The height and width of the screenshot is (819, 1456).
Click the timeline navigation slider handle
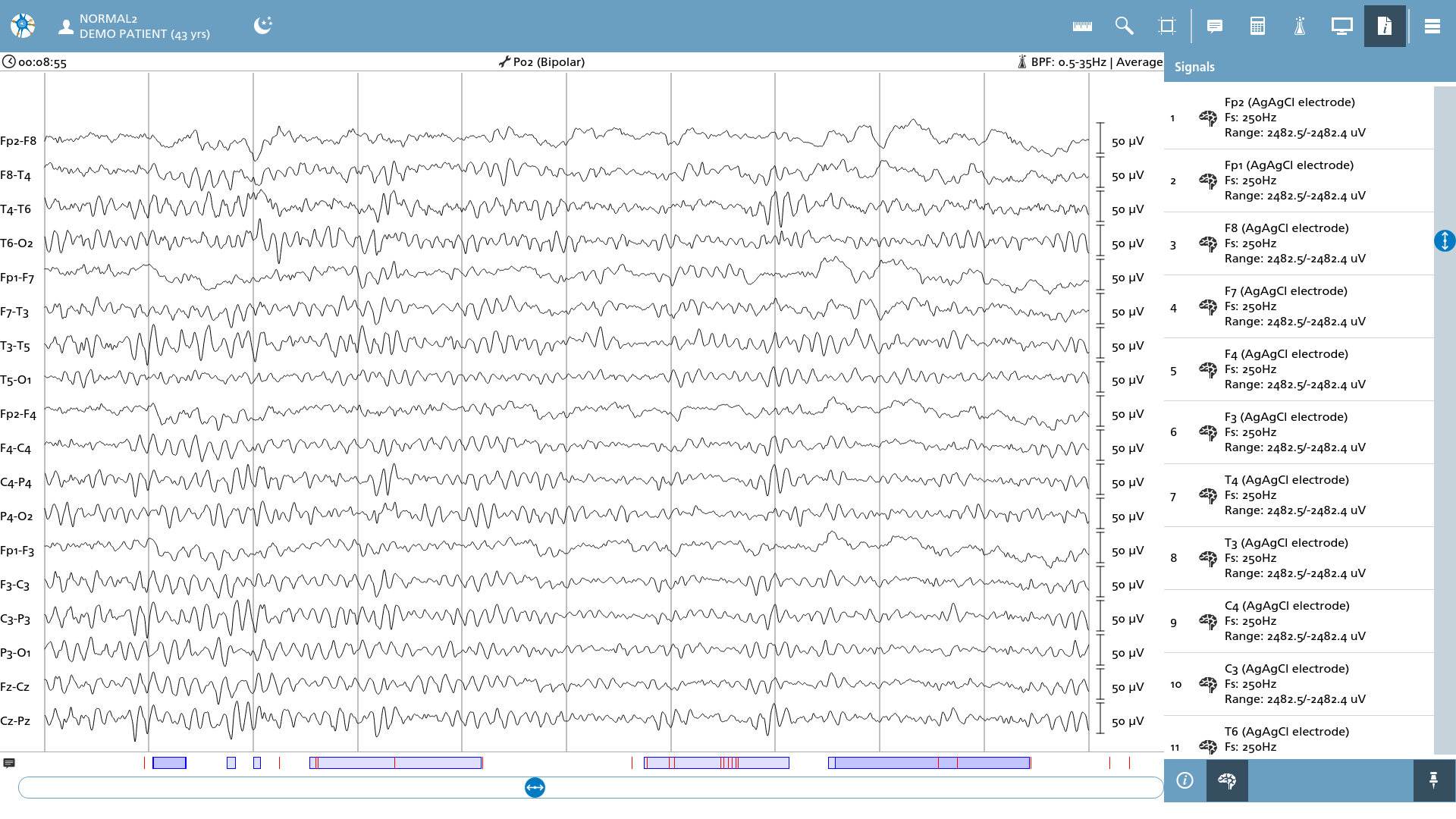tap(535, 788)
